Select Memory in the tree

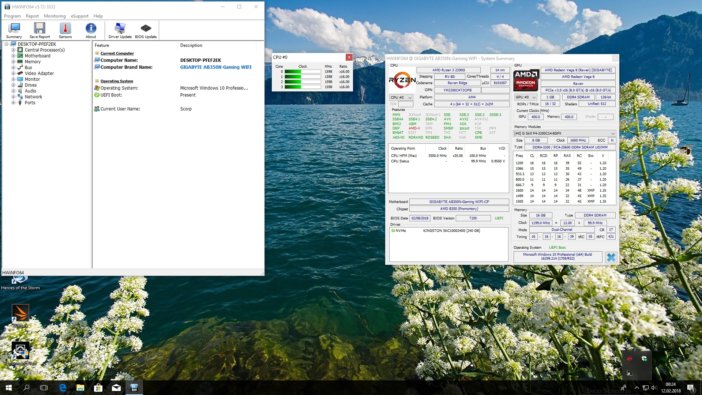tap(32, 62)
